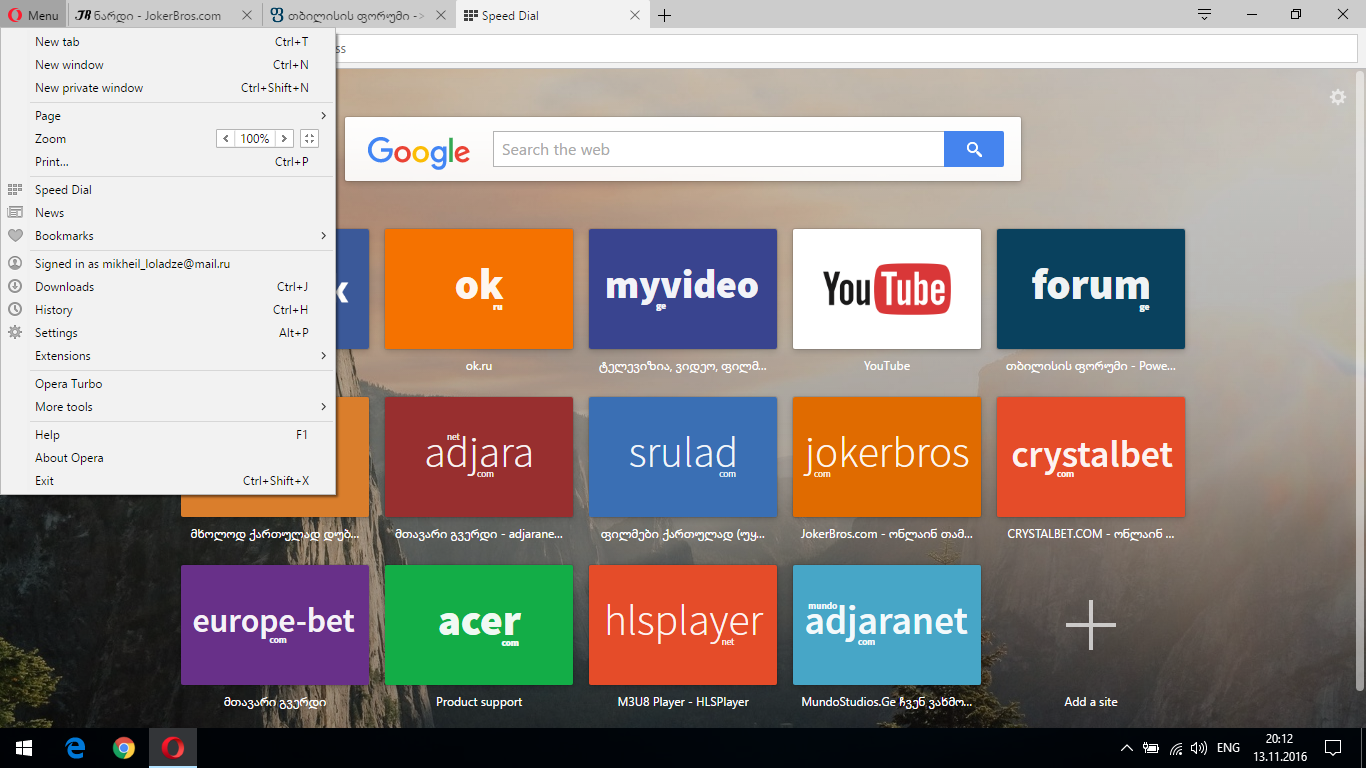Image resolution: width=1366 pixels, height=768 pixels.
Task: Open the adjara speed dial tile
Action: 479,457
